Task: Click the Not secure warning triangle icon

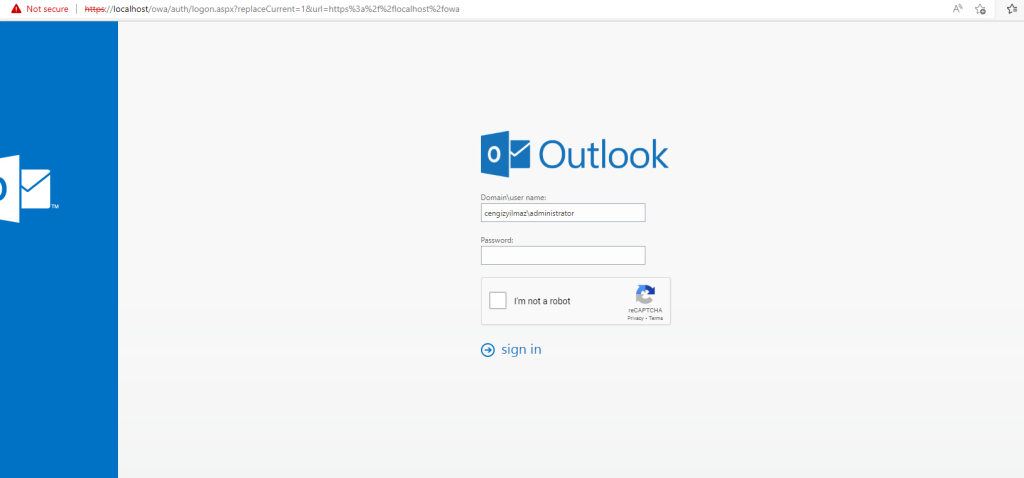Action: 15,9
